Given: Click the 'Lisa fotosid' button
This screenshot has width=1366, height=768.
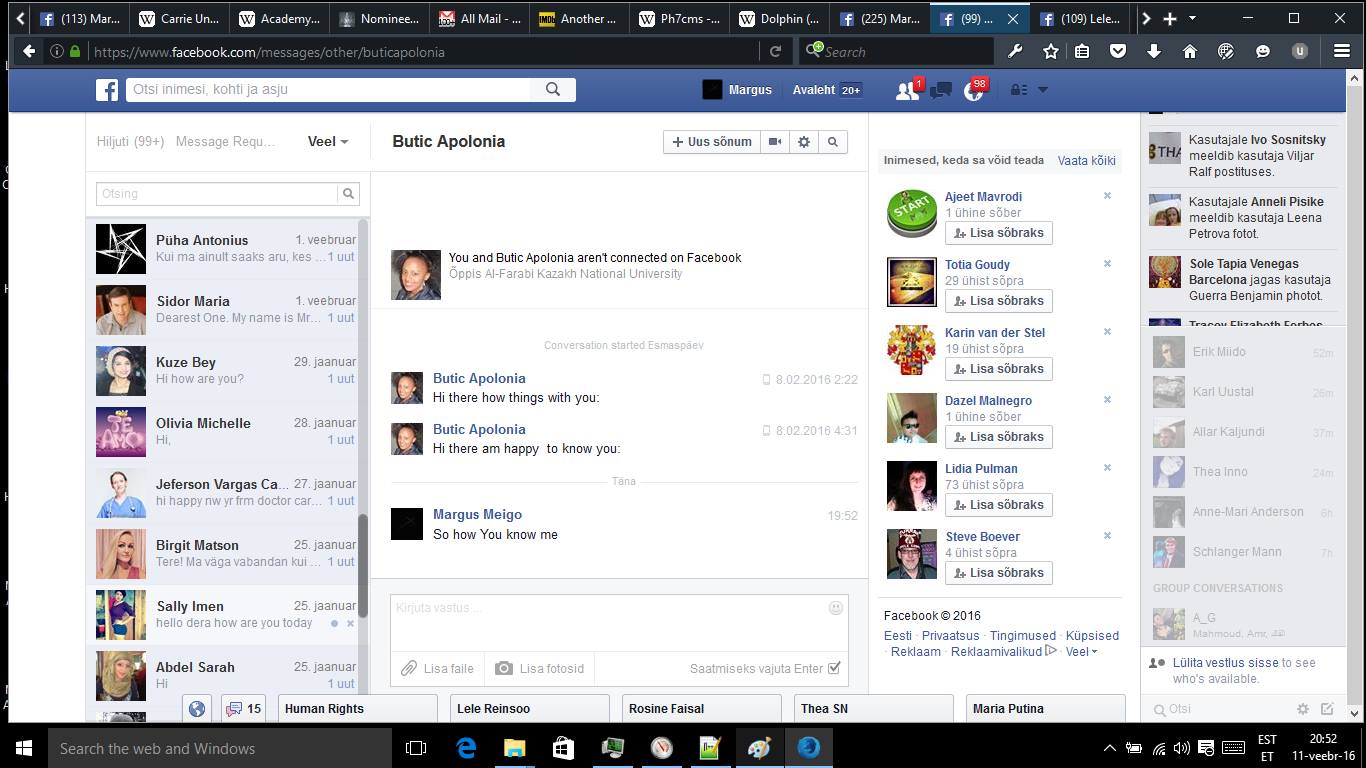Looking at the screenshot, I should pyautogui.click(x=540, y=668).
